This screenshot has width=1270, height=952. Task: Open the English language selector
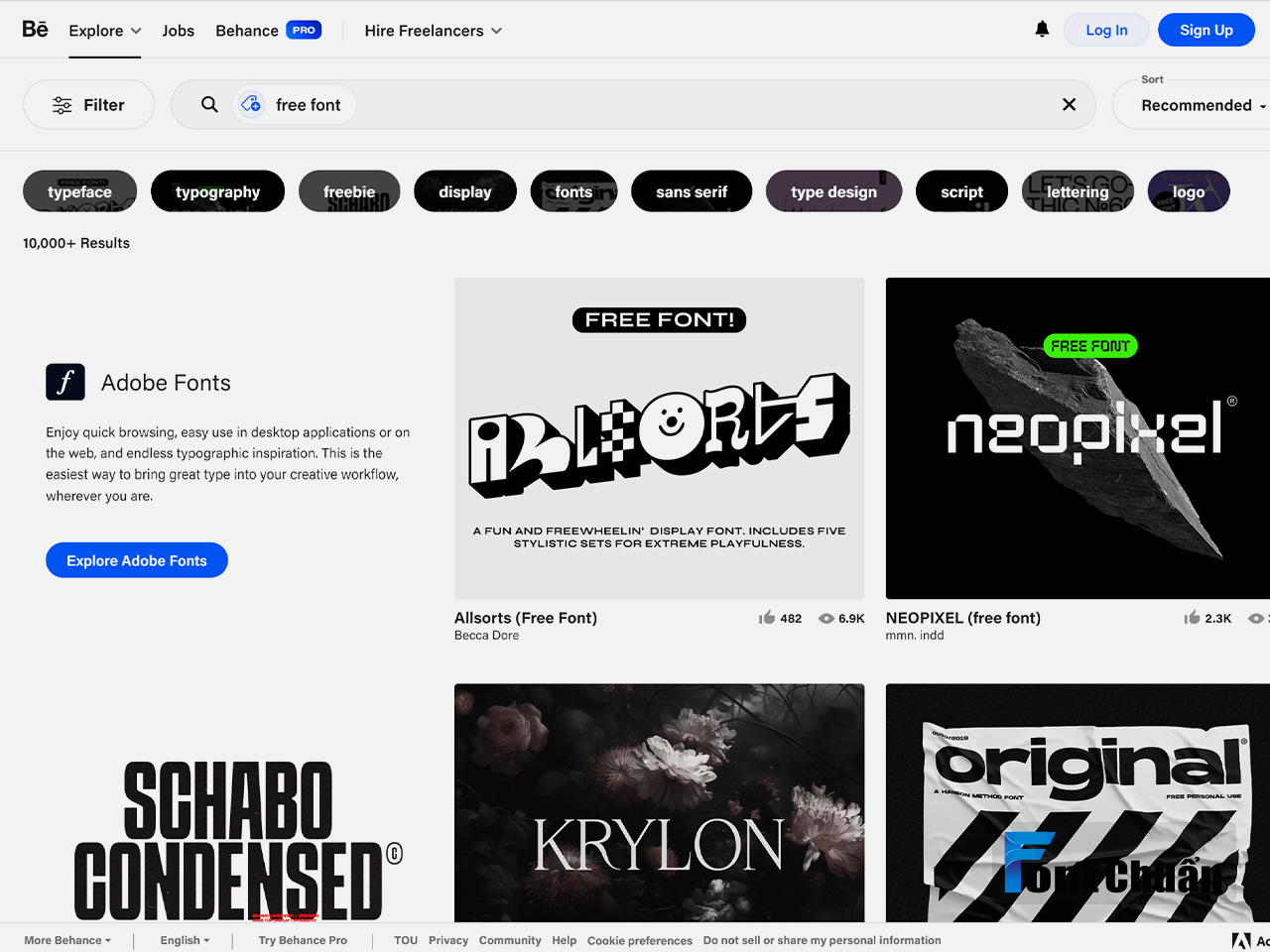pos(185,940)
